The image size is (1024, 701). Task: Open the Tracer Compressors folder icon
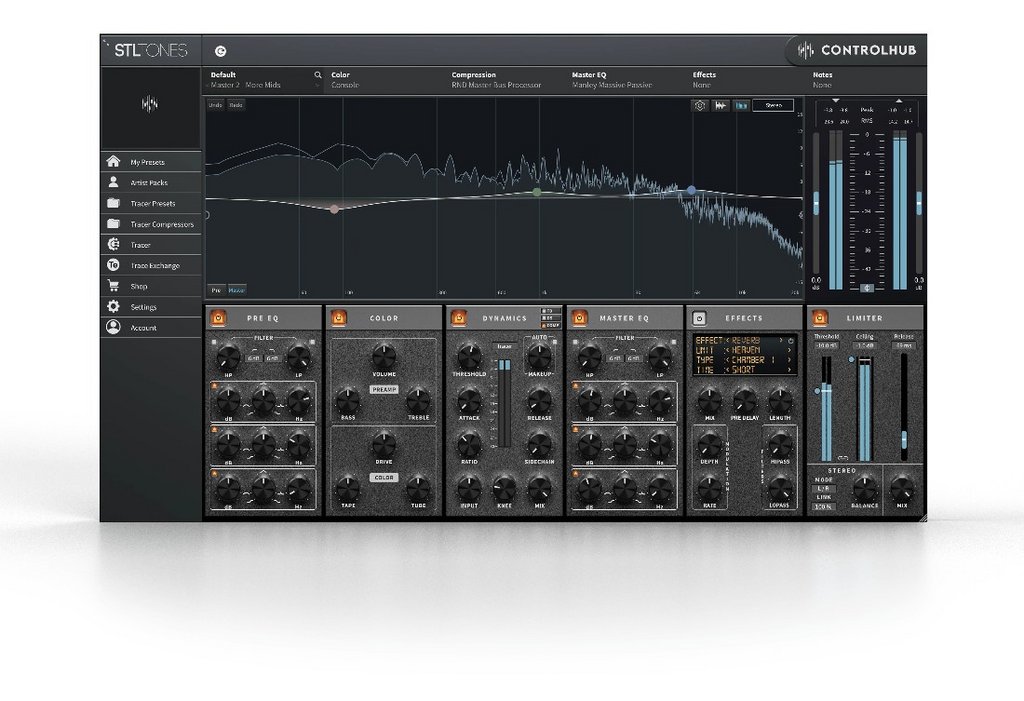click(x=113, y=224)
